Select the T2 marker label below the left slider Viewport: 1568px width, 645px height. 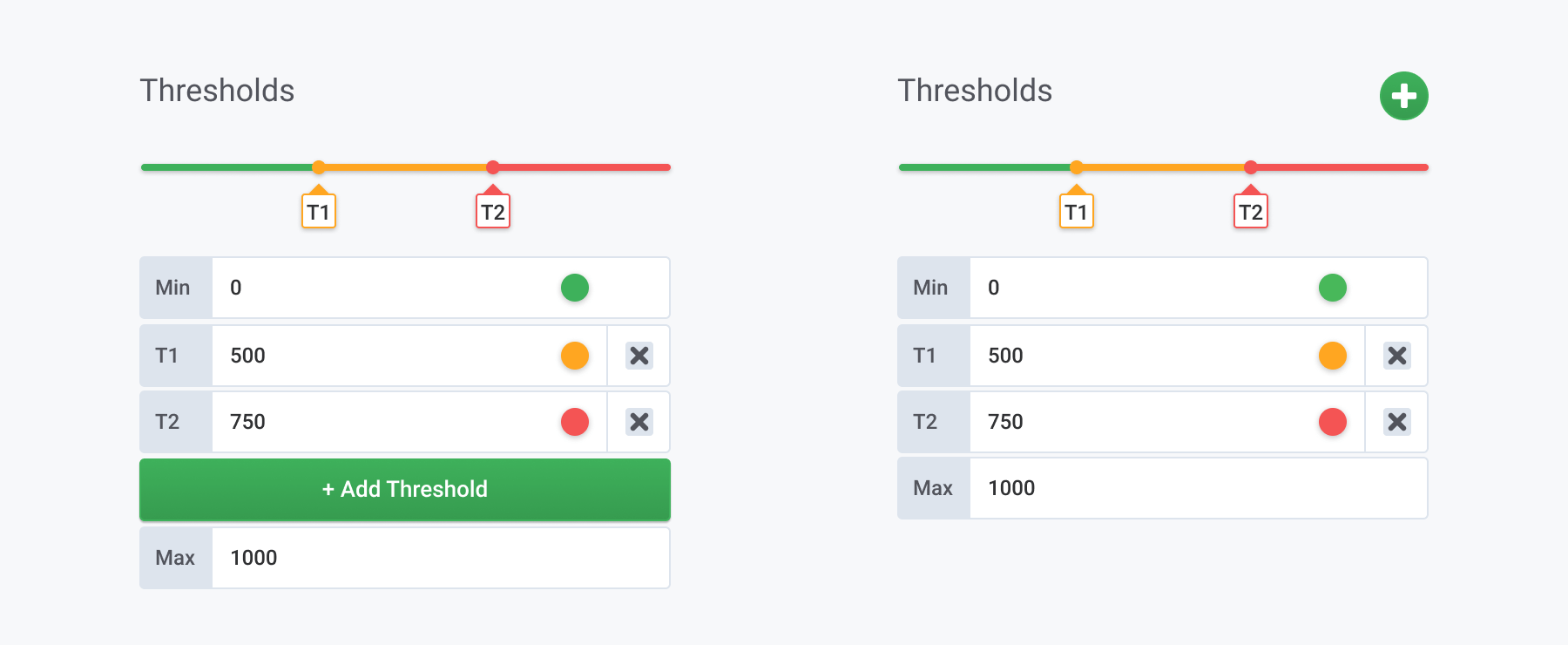(492, 210)
